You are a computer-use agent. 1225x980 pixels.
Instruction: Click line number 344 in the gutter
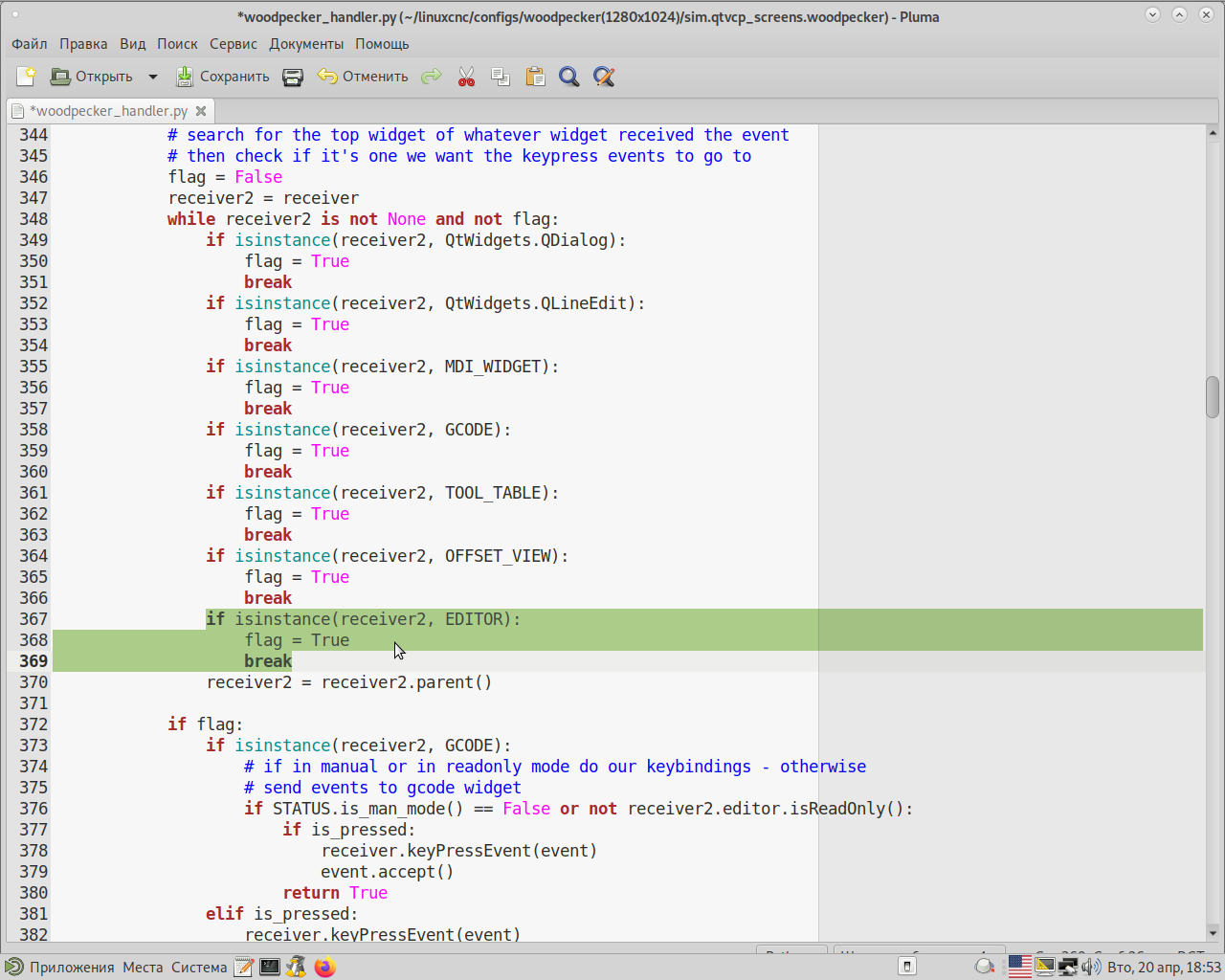[x=33, y=135]
